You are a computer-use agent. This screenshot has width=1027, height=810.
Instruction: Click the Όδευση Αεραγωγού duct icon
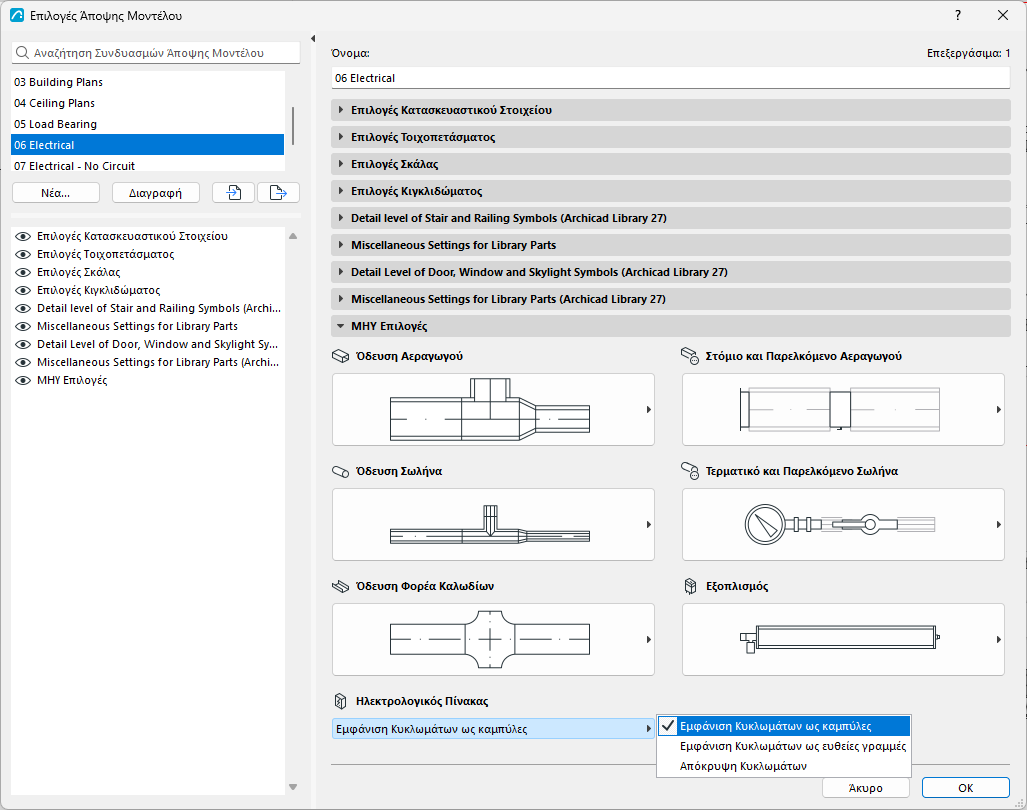[x=341, y=356]
